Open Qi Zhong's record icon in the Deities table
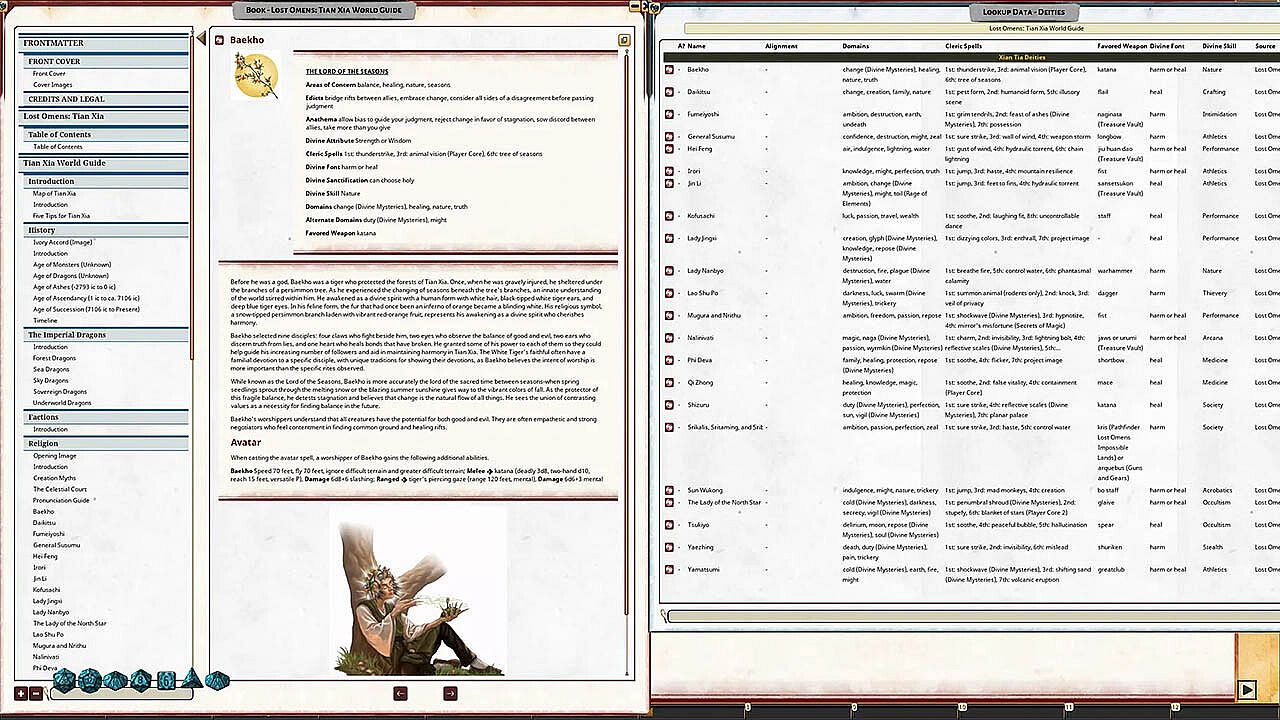Screen dimensions: 1280x720 669,382
